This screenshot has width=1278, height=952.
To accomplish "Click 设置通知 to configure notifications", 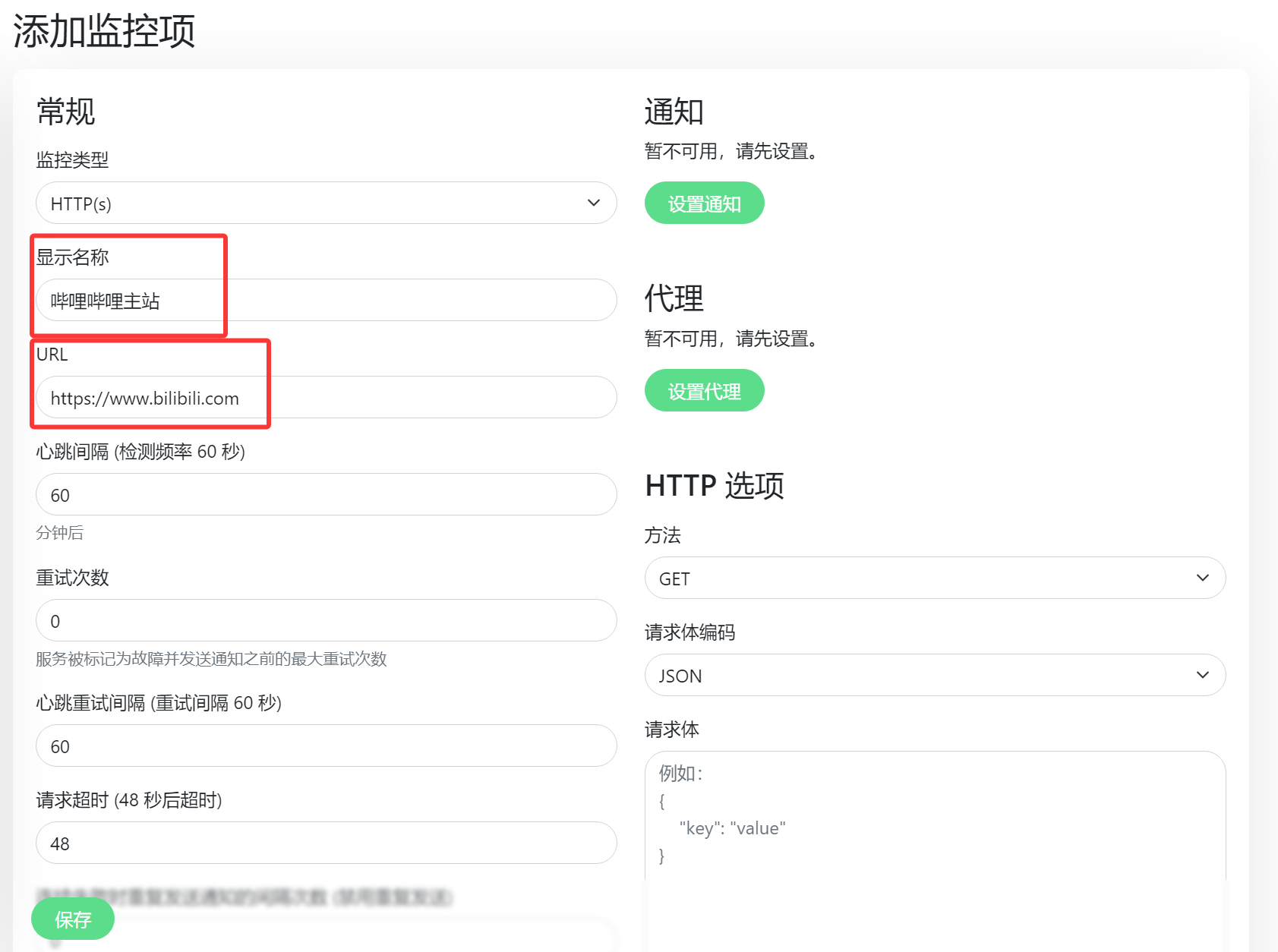I will (703, 203).
